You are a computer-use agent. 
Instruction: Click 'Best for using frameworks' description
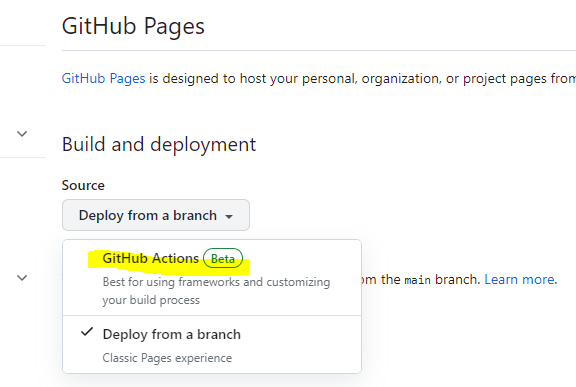(x=216, y=291)
